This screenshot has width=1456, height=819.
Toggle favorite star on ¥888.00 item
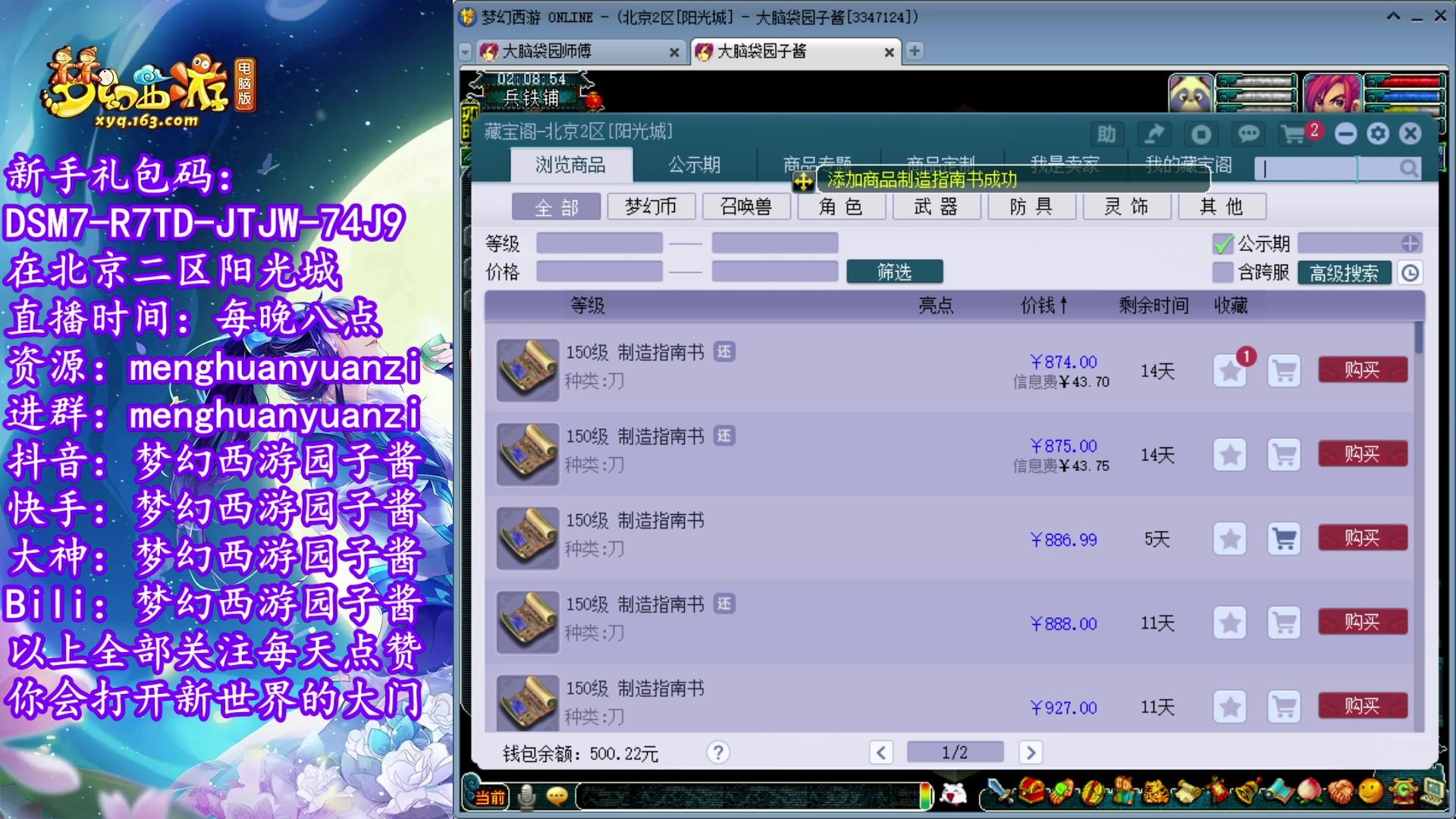1229,623
